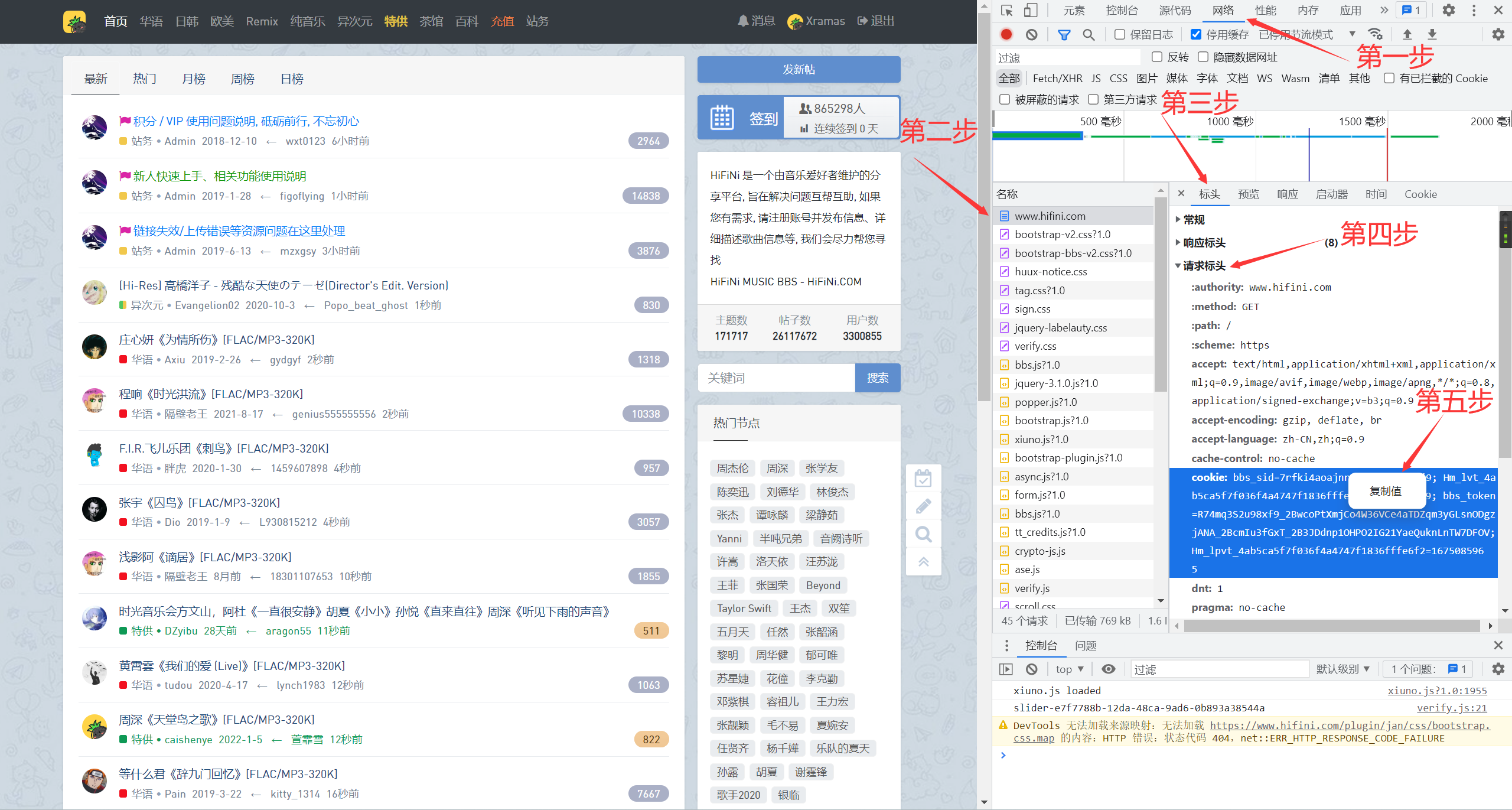Uncheck 停用缓存 checkbox
This screenshot has width=1512, height=810.
(x=1195, y=35)
